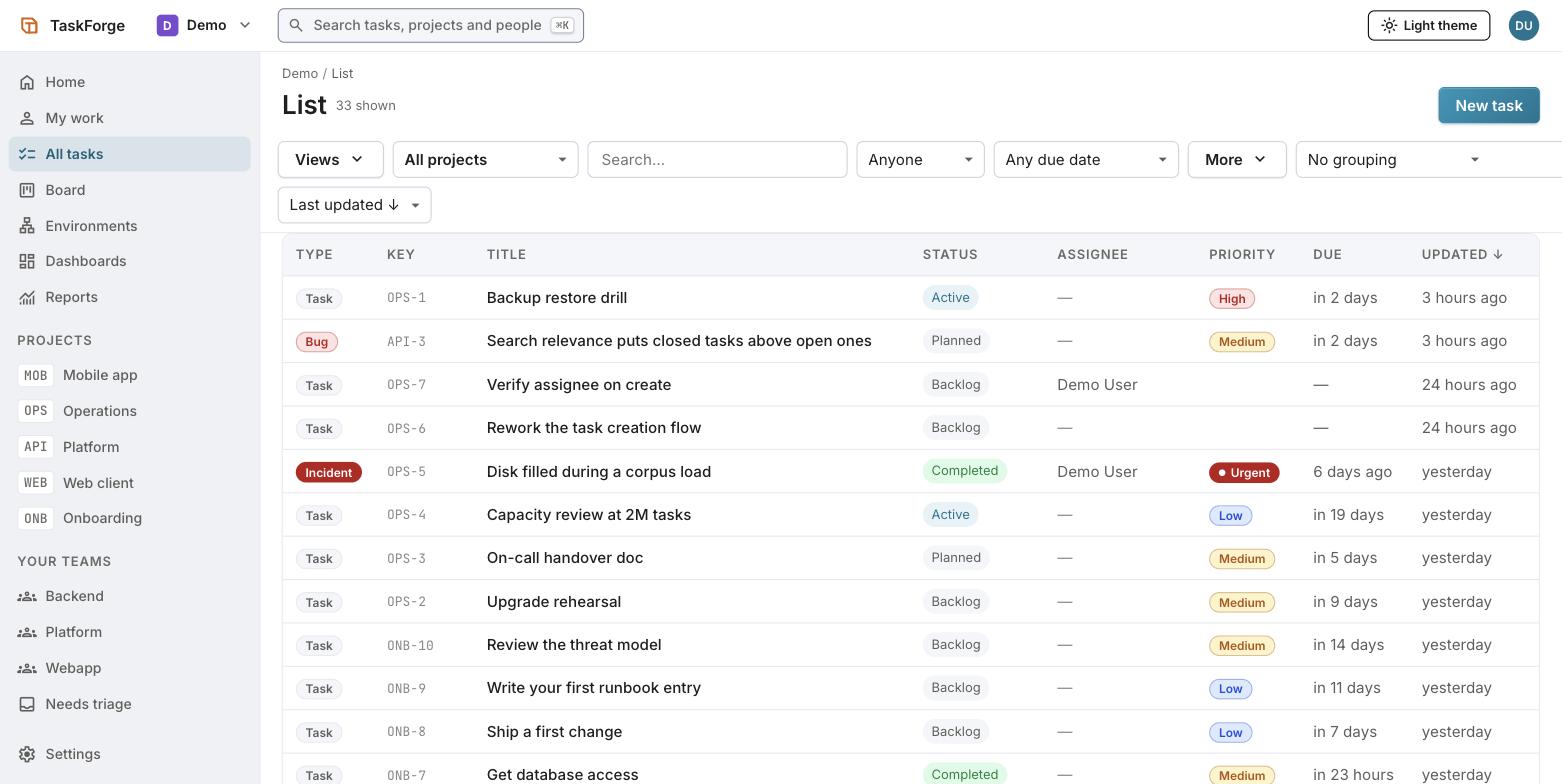Image resolution: width=1562 pixels, height=784 pixels.
Task: Click the magnifier icon in global search
Action: point(296,25)
